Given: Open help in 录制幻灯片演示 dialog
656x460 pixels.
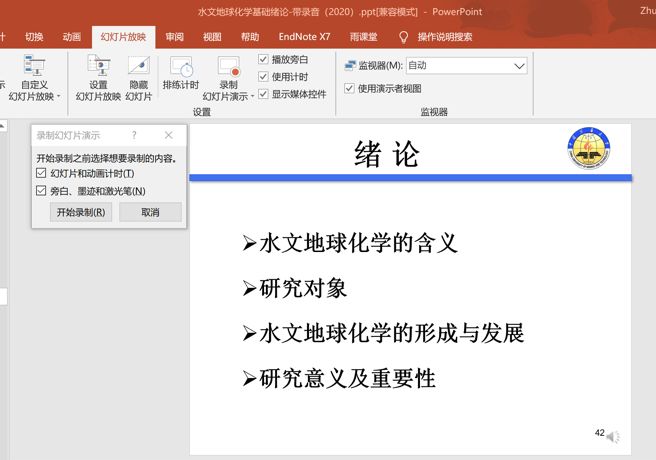Looking at the screenshot, I should click(x=134, y=135).
